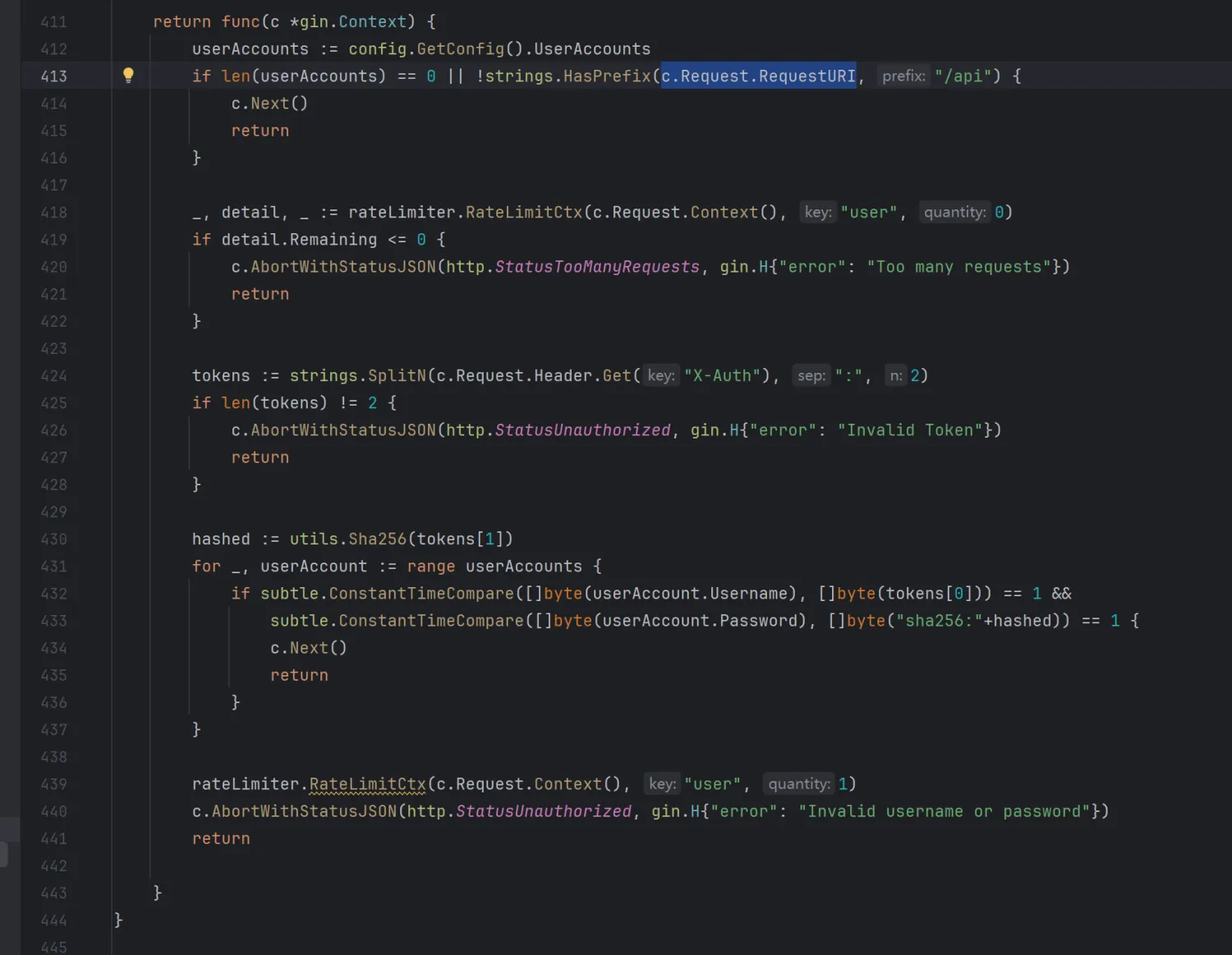Click line number 424 in the gutter
Viewport: 1232px width, 955px height.
point(54,376)
